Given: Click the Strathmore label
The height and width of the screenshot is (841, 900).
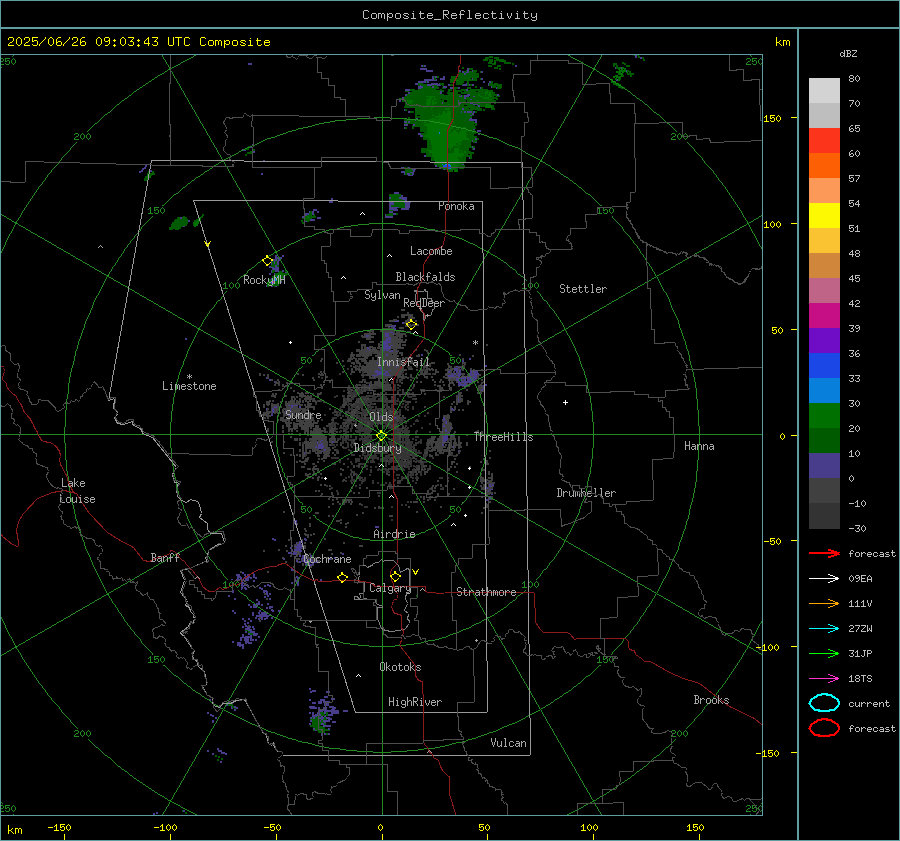Looking at the screenshot, I should (486, 592).
